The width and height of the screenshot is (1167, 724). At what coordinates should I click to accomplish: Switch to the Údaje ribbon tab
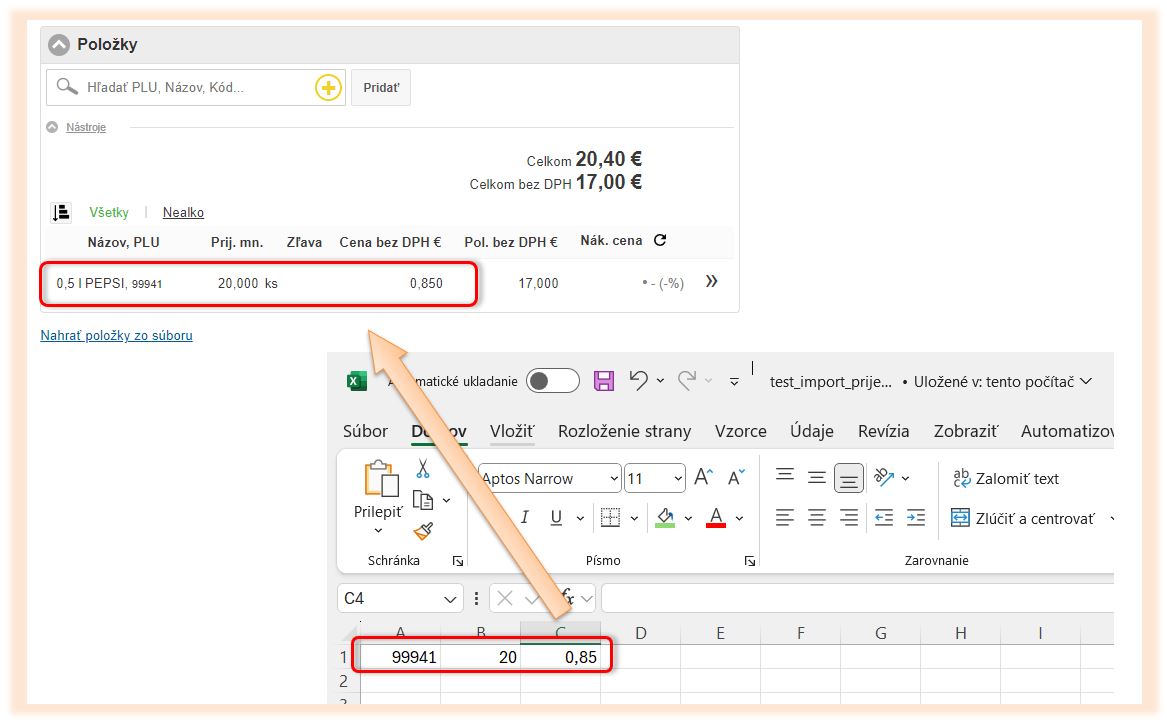[811, 431]
